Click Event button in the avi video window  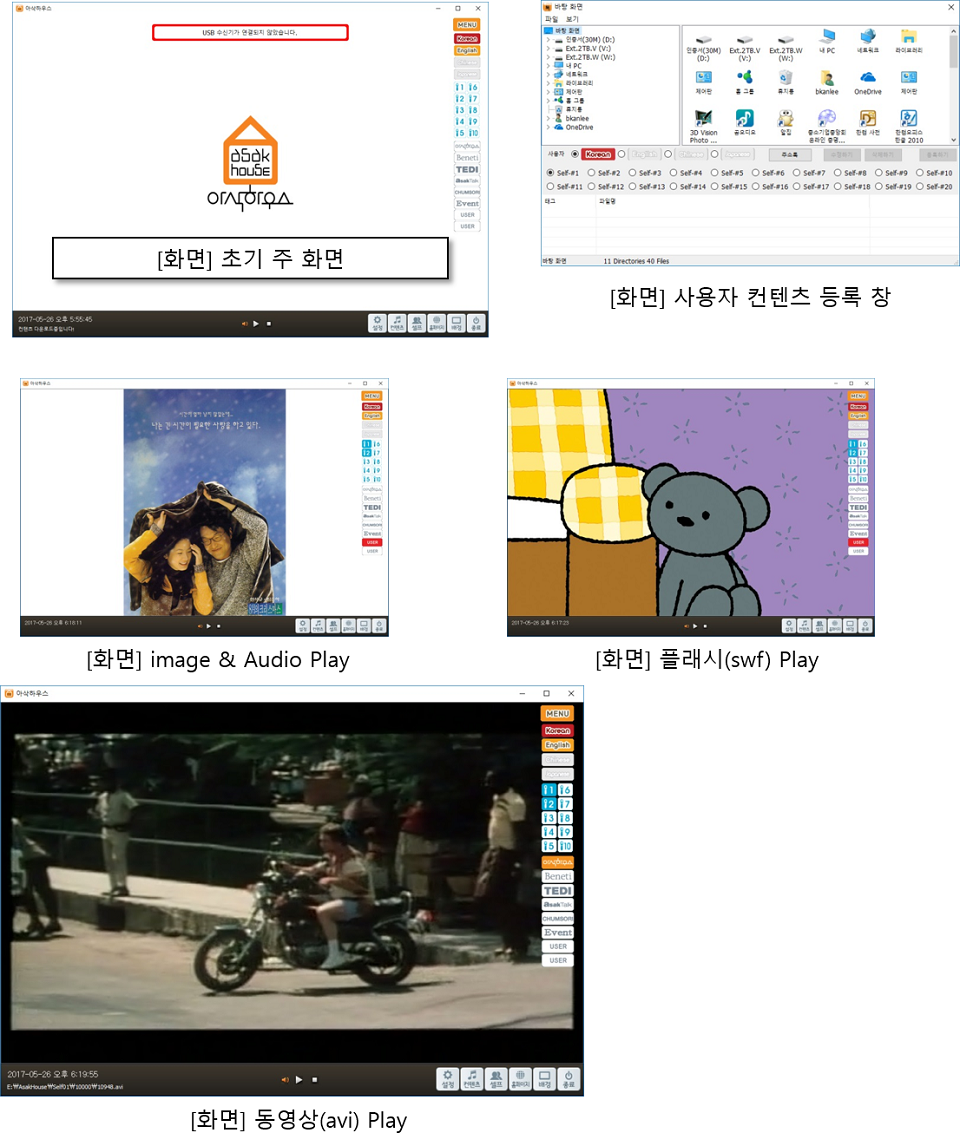click(x=557, y=933)
